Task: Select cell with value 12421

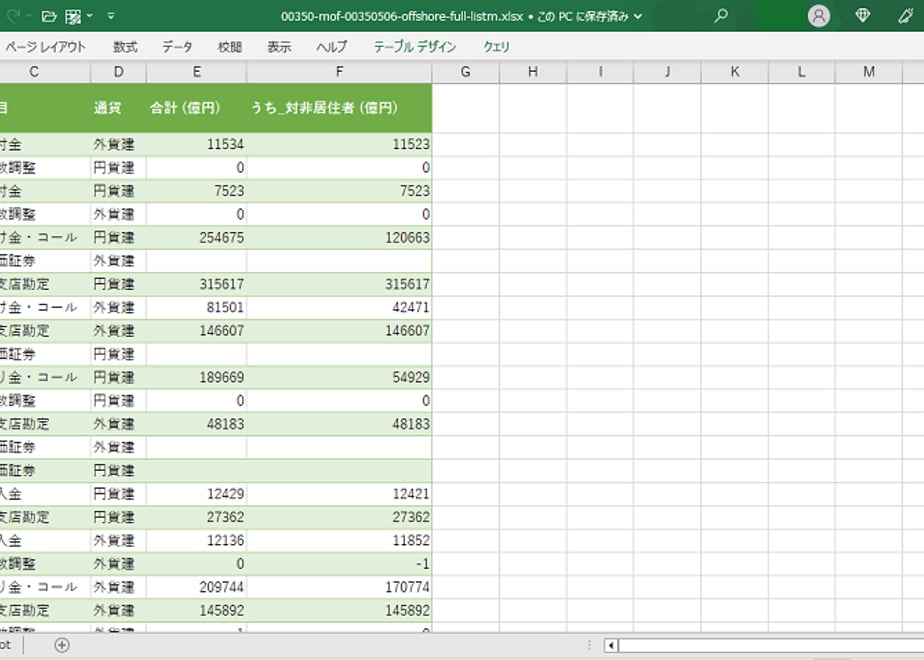Action: coord(339,494)
